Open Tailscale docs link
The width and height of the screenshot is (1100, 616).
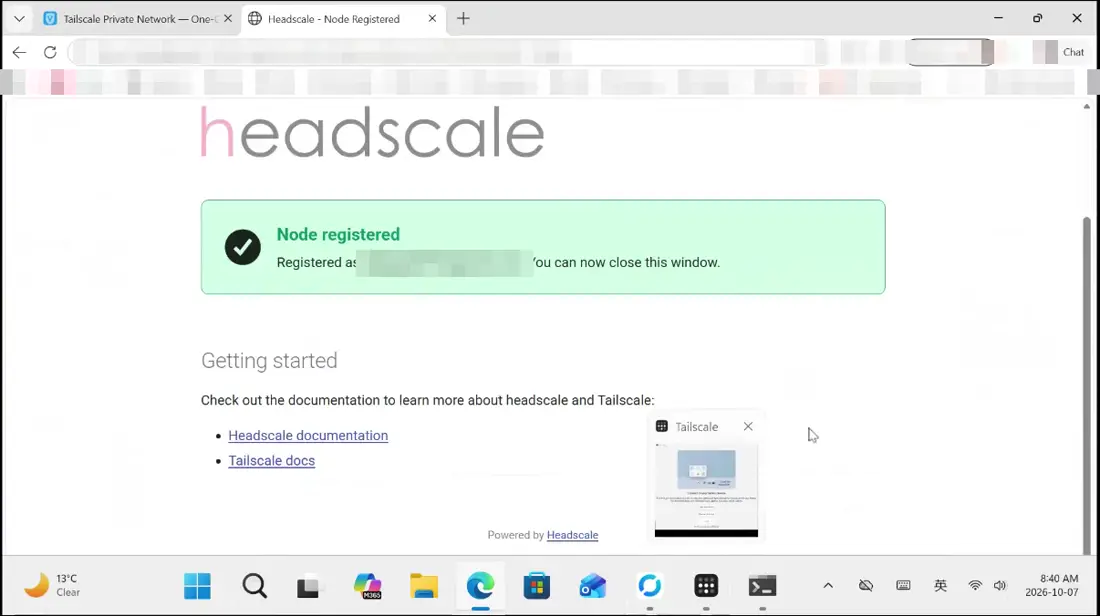[271, 460]
